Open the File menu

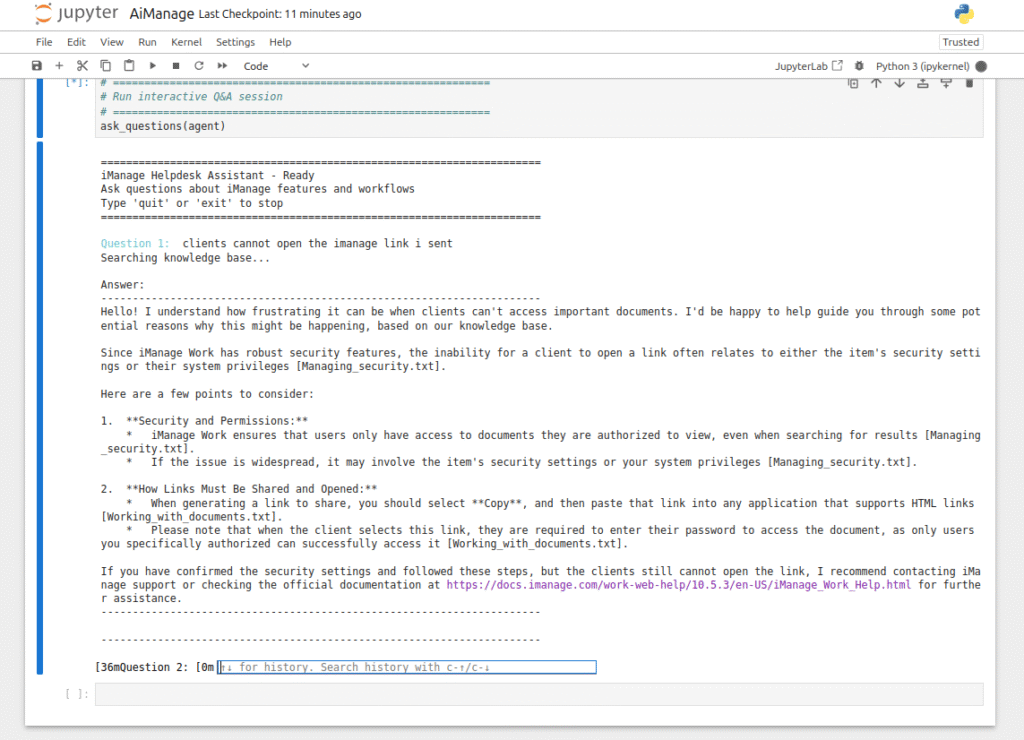[44, 42]
